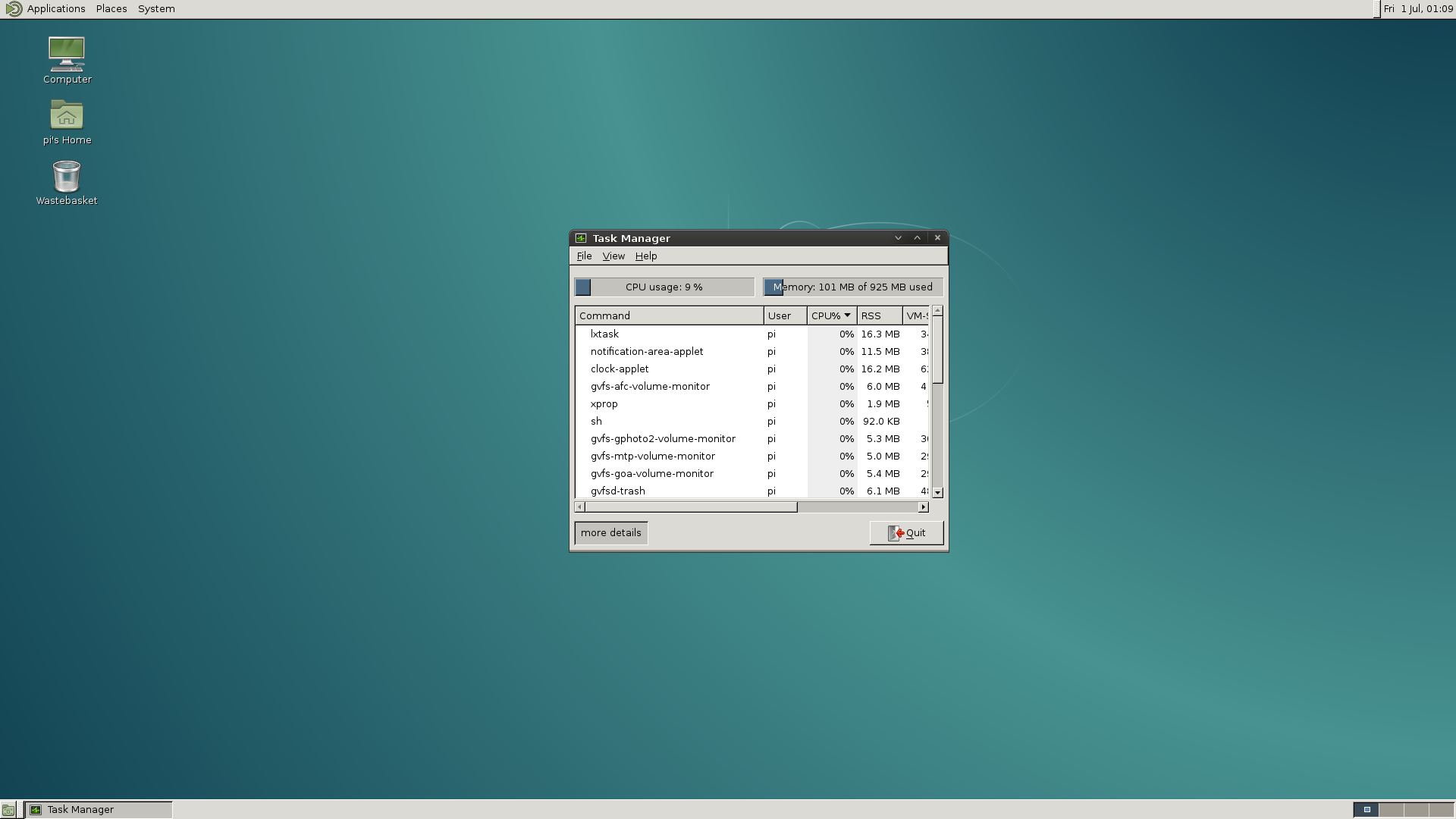Screen dimensions: 1456x819
Task: Click the 11.5 MB RSS value
Action: (880, 352)
